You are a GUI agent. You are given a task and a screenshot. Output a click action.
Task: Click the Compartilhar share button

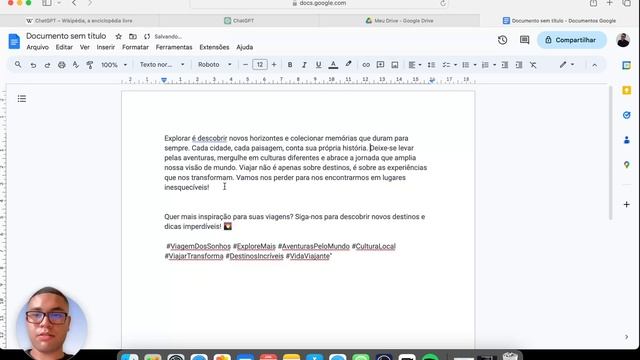pyautogui.click(x=571, y=40)
